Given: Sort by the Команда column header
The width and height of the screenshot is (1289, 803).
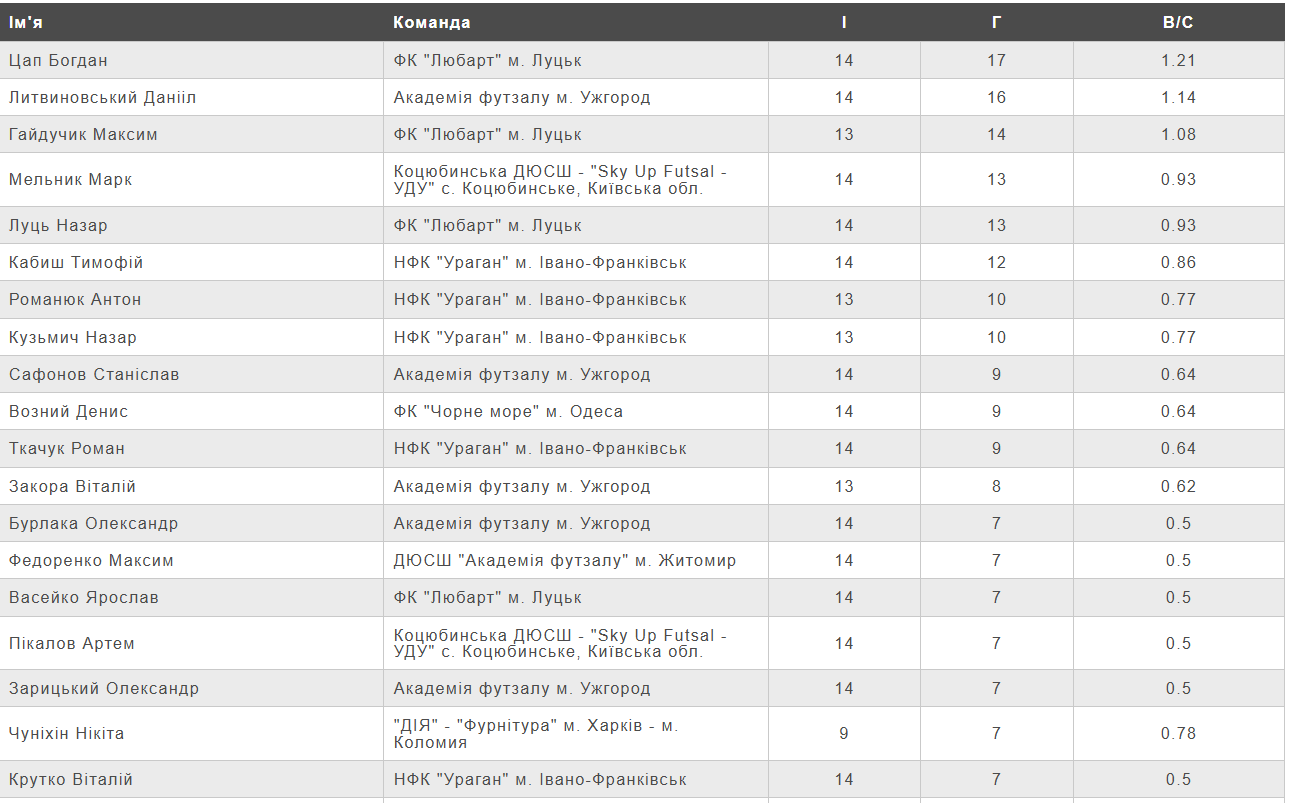Looking at the screenshot, I should point(431,22).
